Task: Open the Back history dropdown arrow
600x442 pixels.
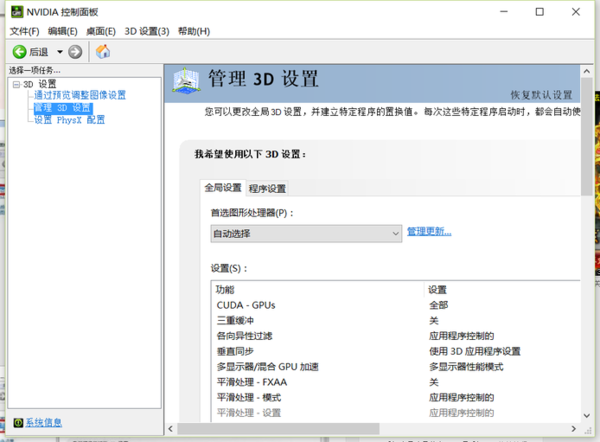Action: point(60,52)
